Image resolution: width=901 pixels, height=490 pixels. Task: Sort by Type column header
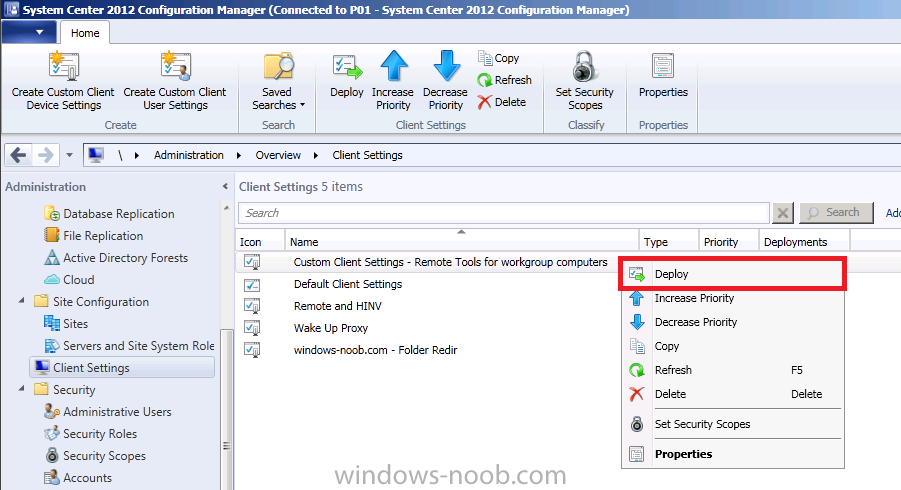point(669,242)
